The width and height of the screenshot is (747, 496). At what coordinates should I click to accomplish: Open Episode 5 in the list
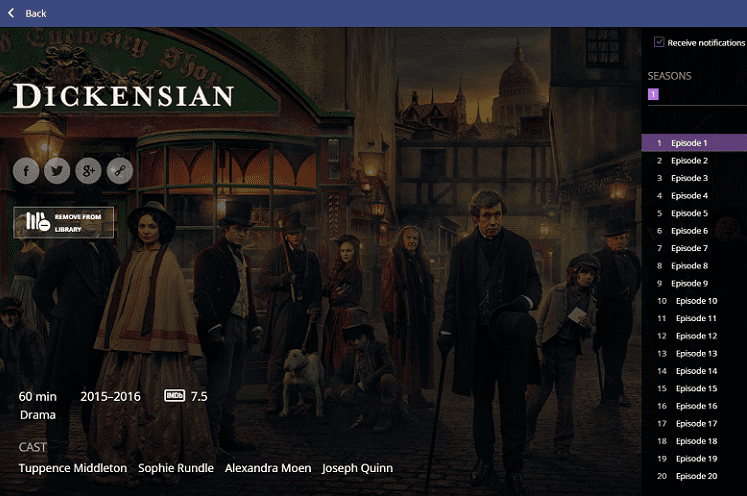click(x=694, y=213)
